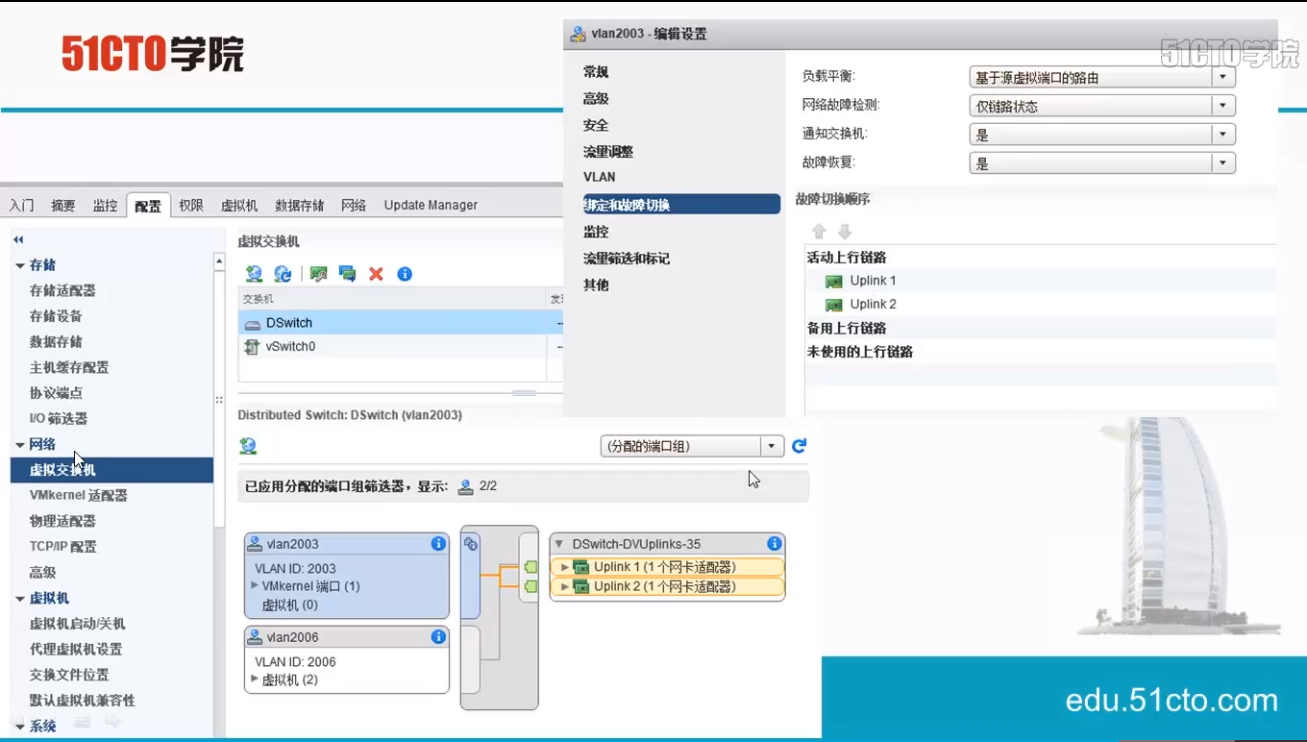The width and height of the screenshot is (1307, 742).
Task: Click the vlan2003 port group icon
Action: point(255,544)
